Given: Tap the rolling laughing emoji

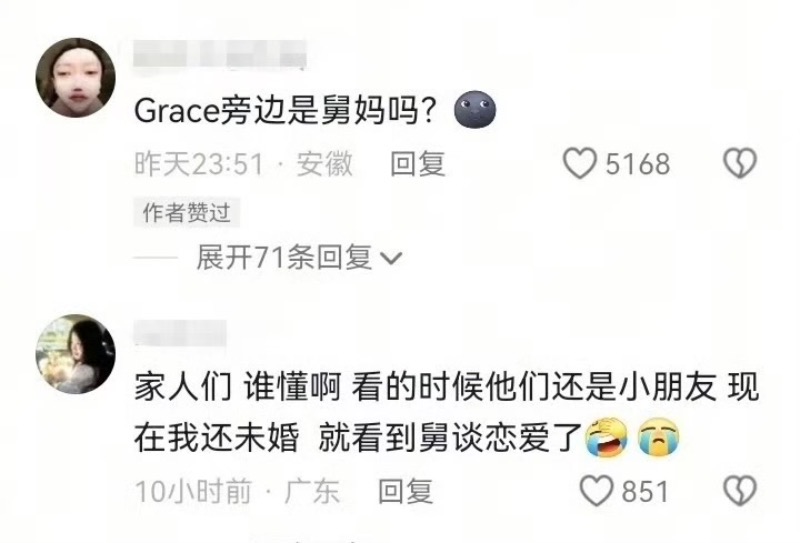Looking at the screenshot, I should [606, 437].
